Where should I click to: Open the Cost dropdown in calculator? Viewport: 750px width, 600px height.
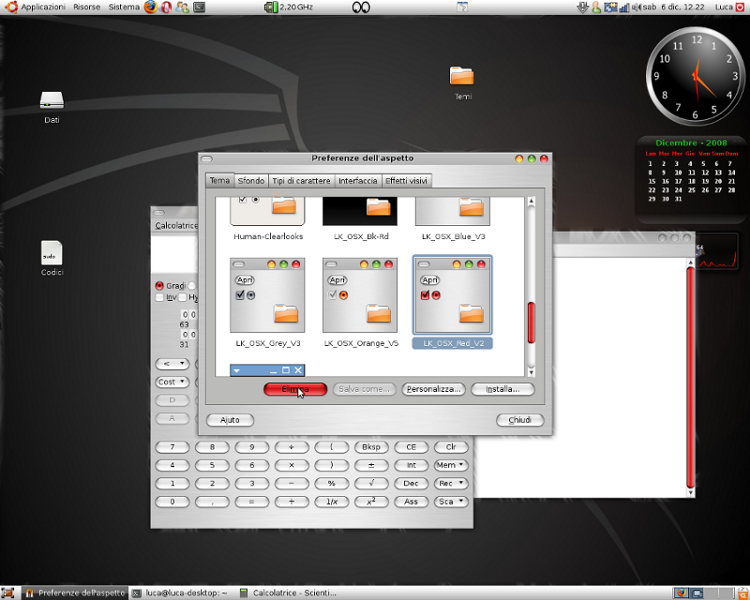click(172, 382)
